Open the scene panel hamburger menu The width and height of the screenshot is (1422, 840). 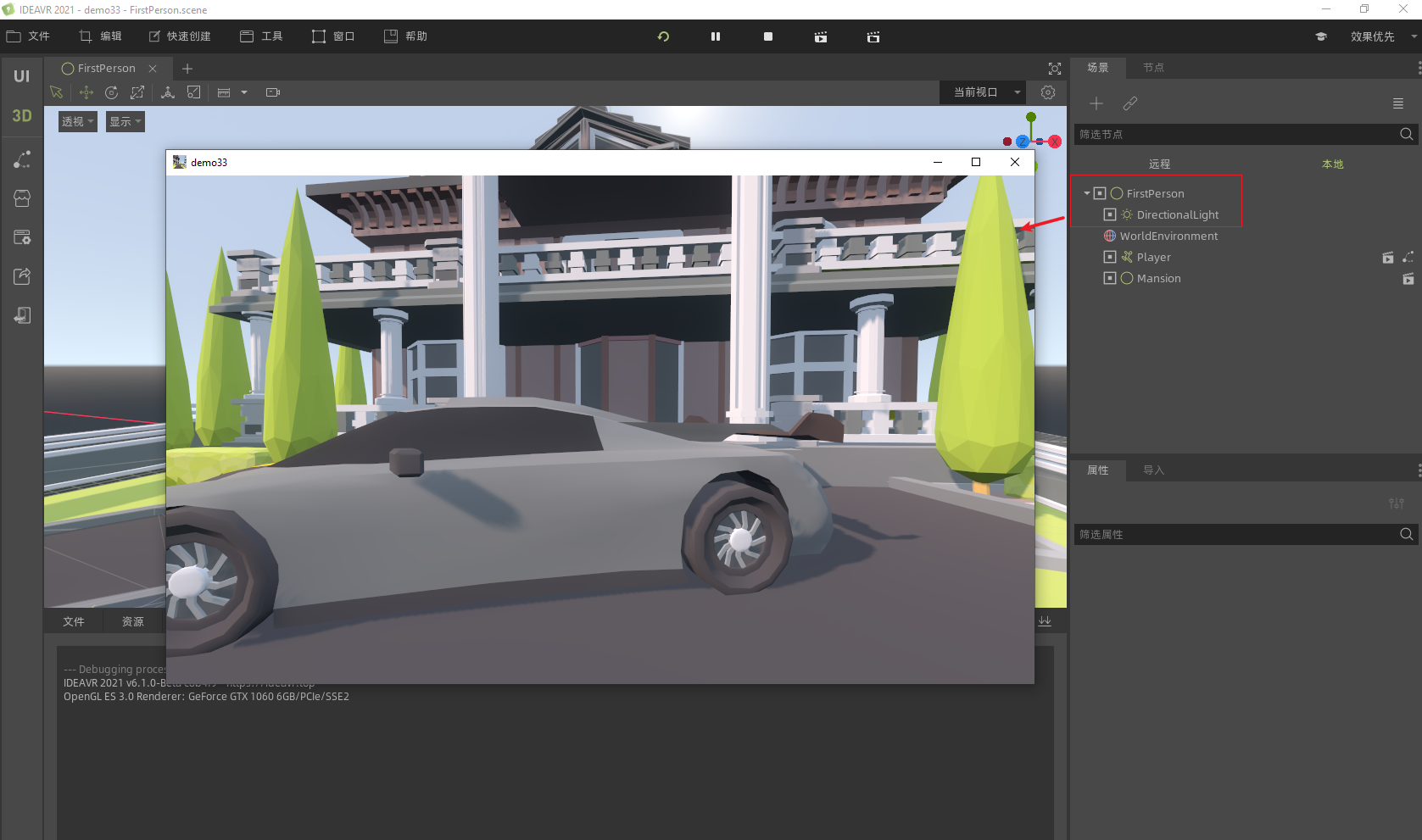[1398, 103]
